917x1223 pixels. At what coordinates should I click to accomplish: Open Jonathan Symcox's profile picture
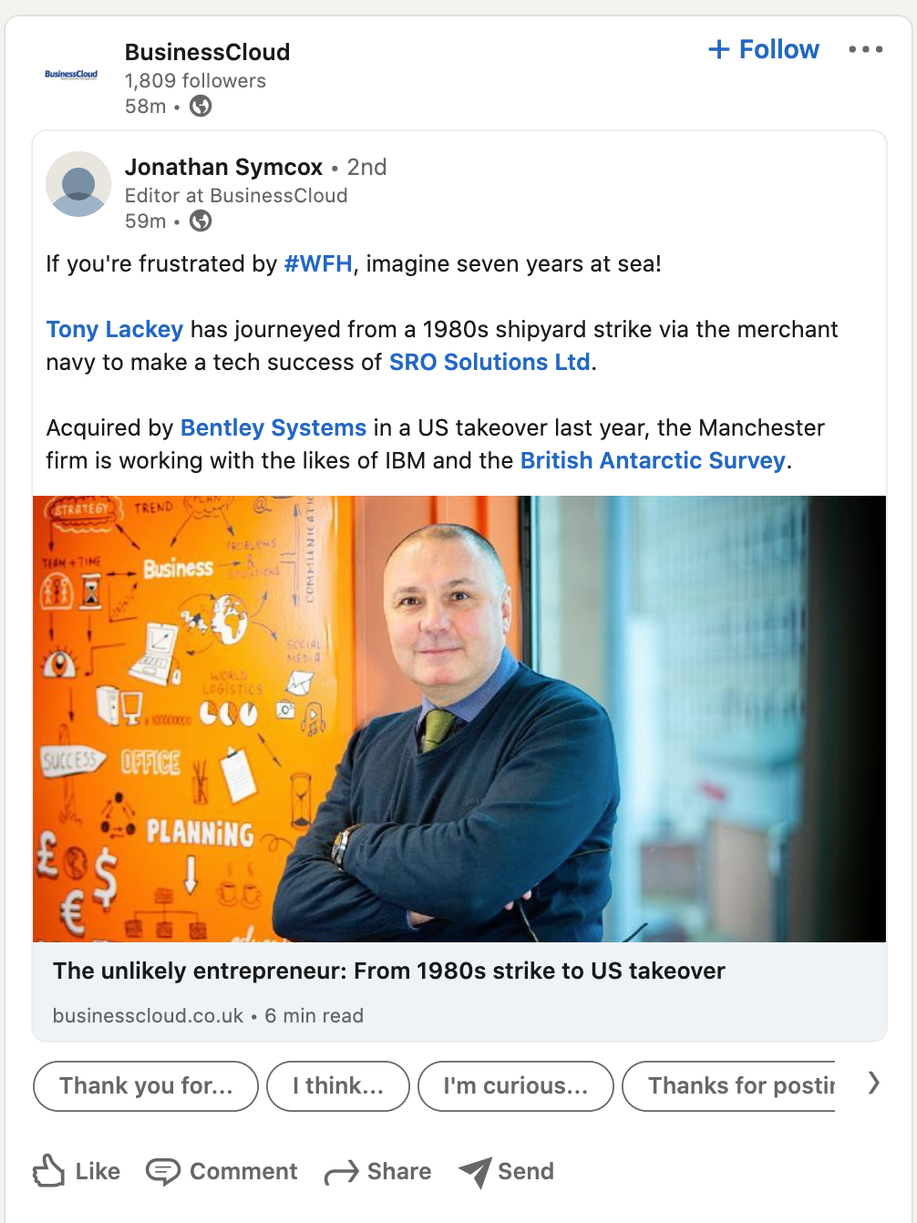coord(78,184)
